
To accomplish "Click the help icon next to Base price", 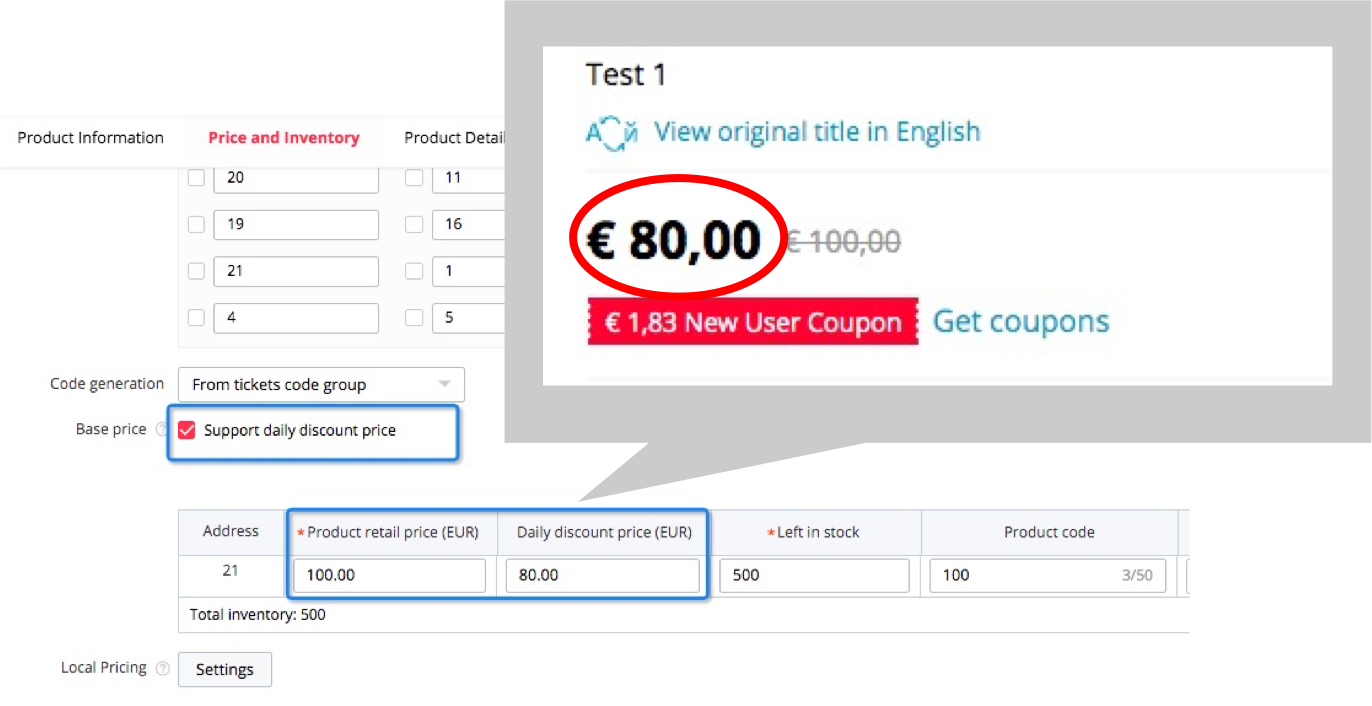I will (161, 430).
